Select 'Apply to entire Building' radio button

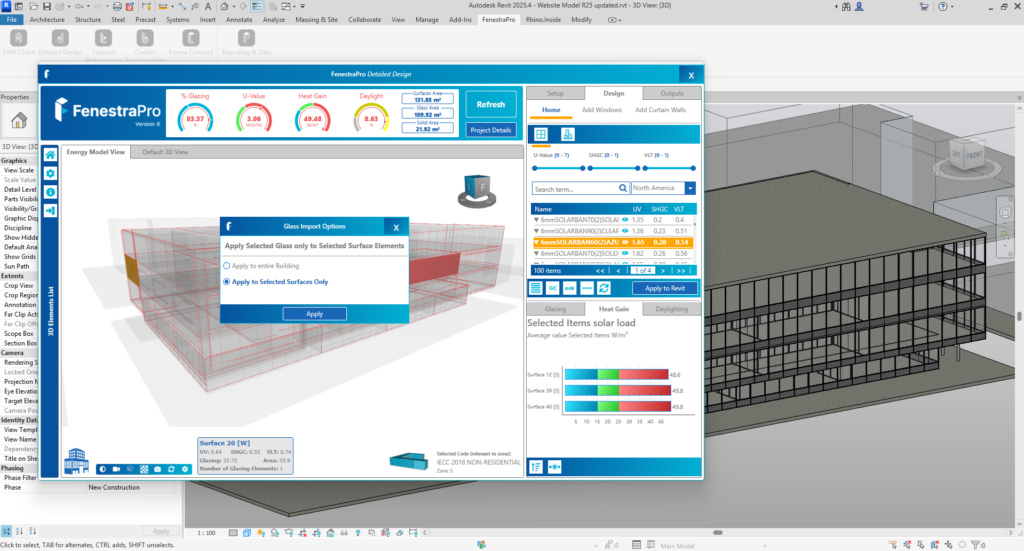tap(227, 266)
